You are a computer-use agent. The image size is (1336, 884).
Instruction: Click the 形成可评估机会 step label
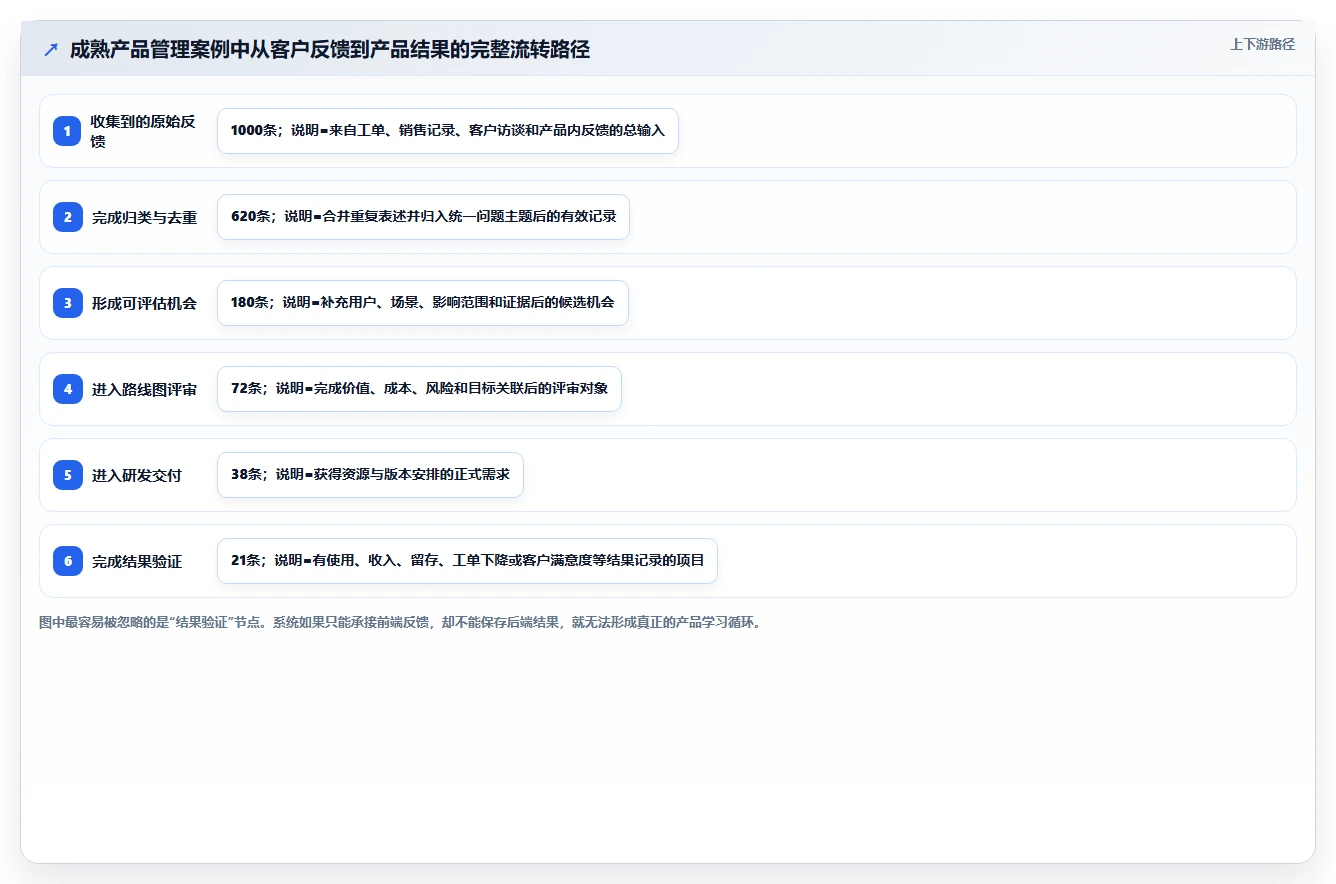coord(145,304)
